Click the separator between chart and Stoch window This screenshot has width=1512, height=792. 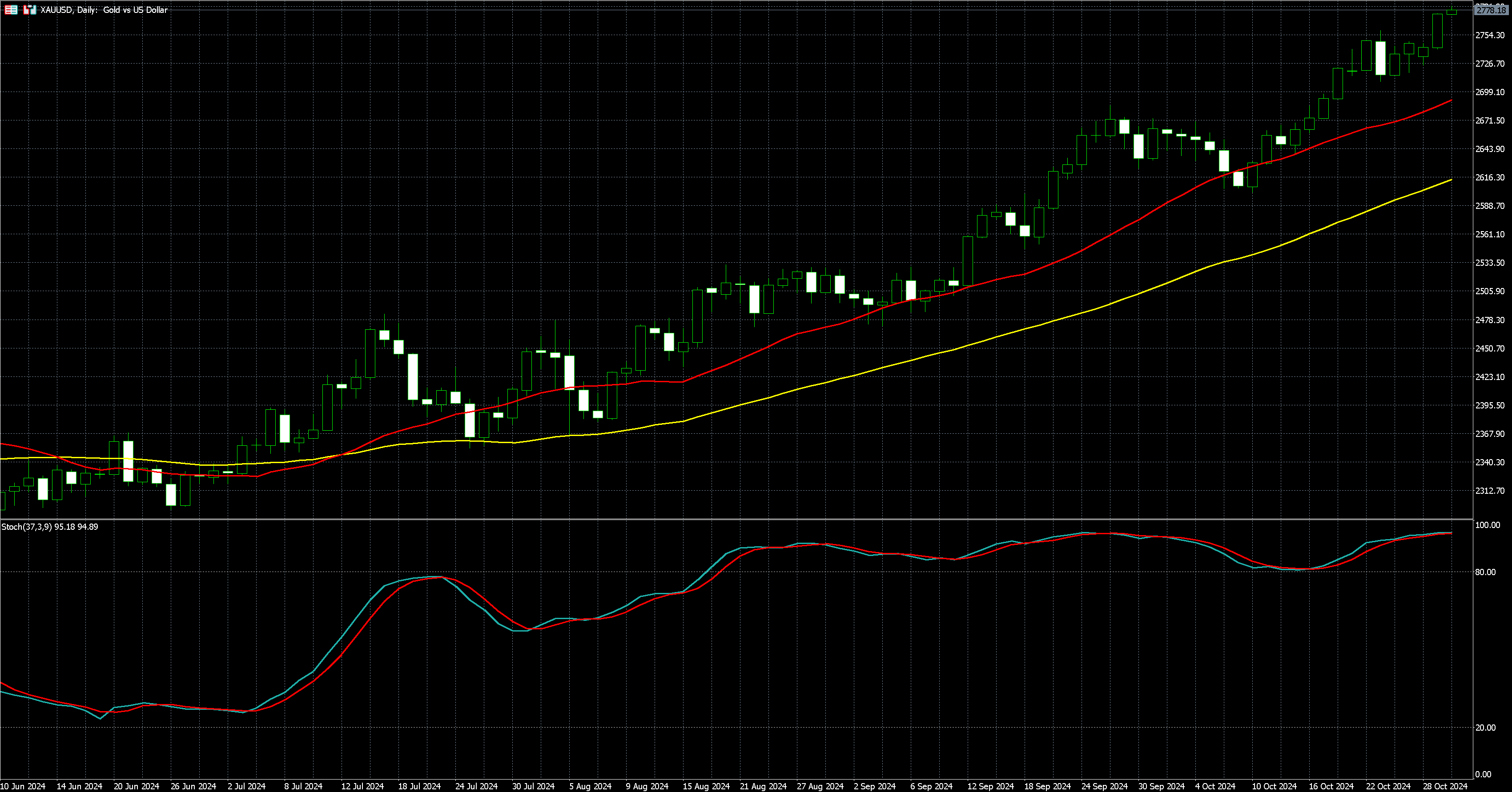point(734,519)
